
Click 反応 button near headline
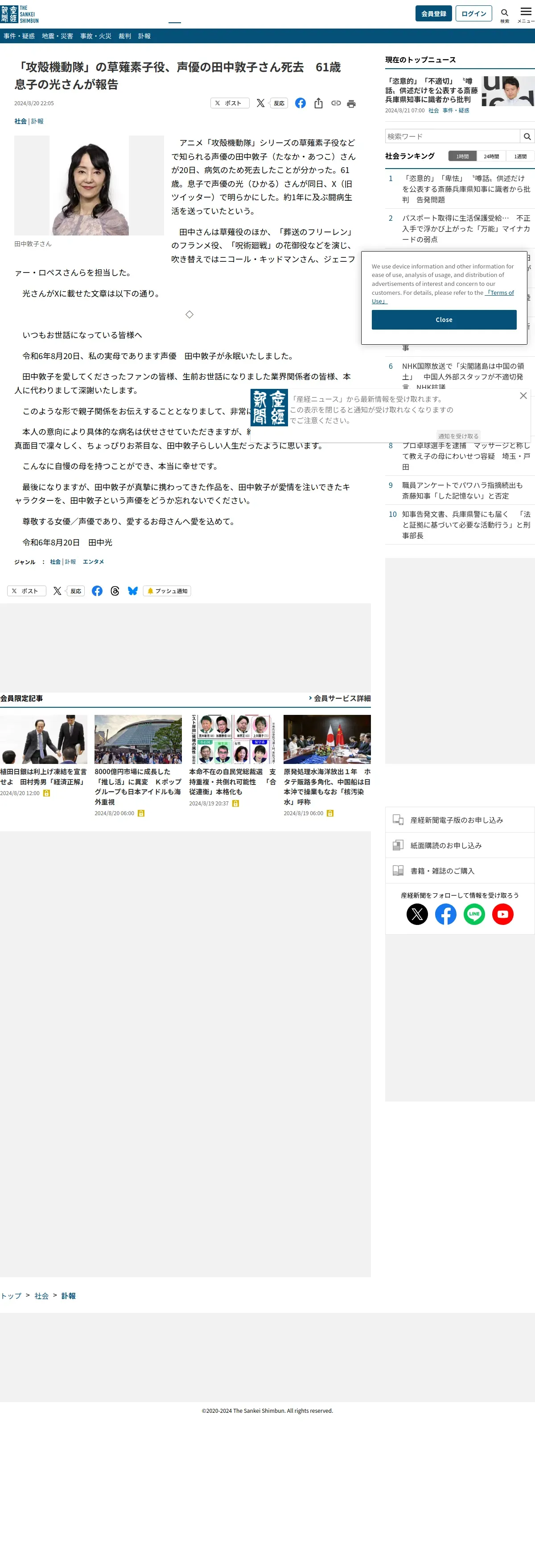(279, 103)
